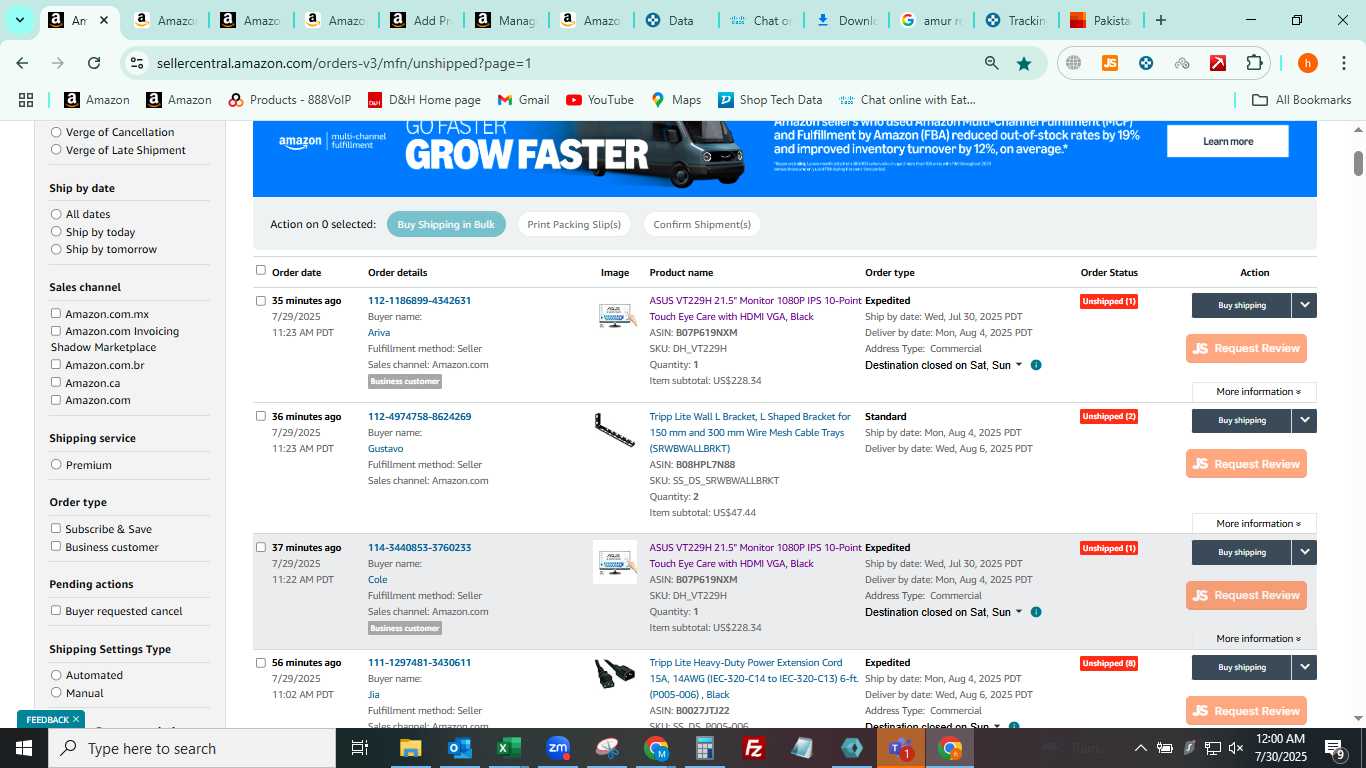Open the globe extension icon in toolbar
The image size is (1366, 768).
[1073, 63]
